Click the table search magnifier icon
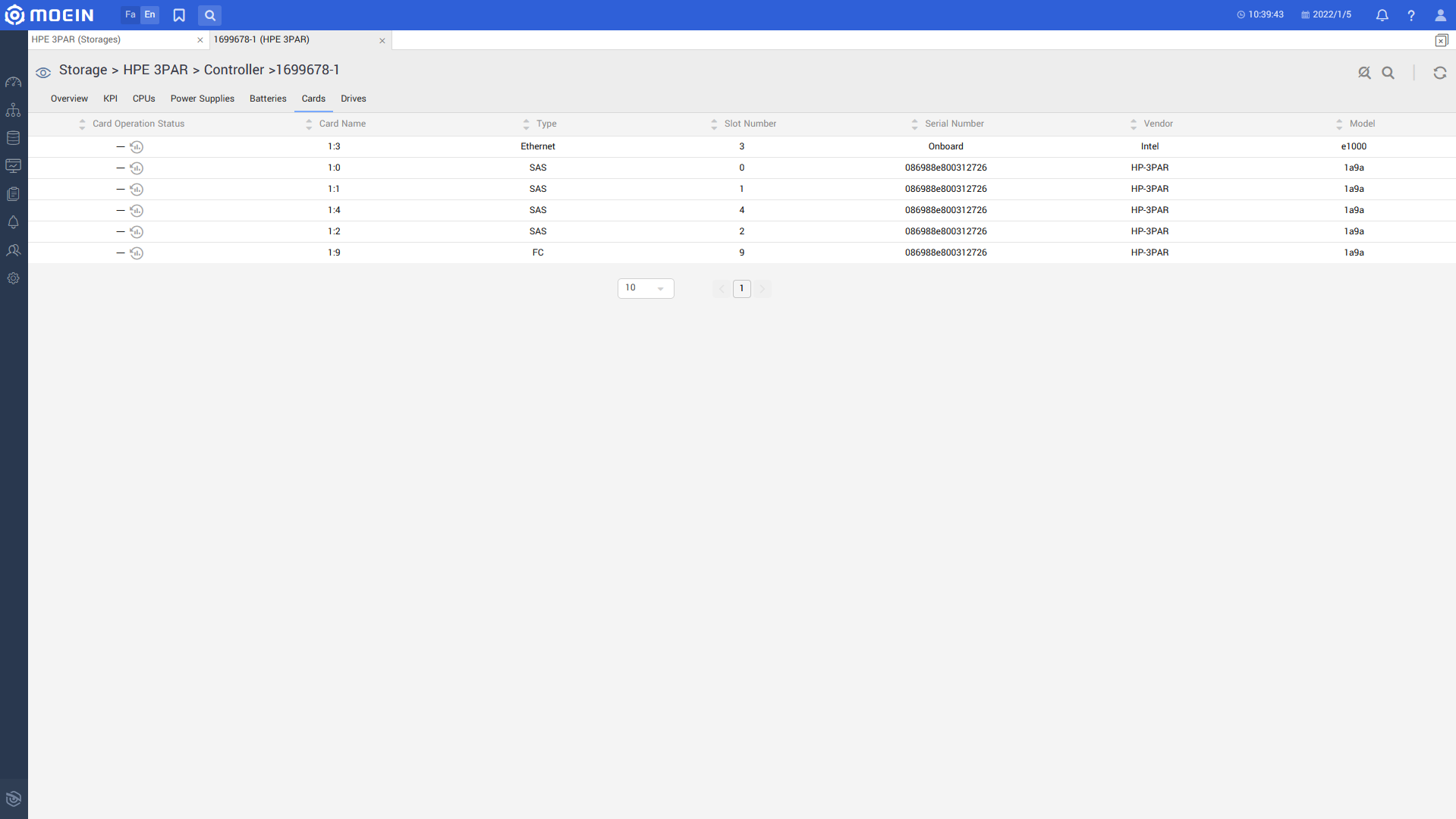The image size is (1456, 819). (x=1388, y=73)
